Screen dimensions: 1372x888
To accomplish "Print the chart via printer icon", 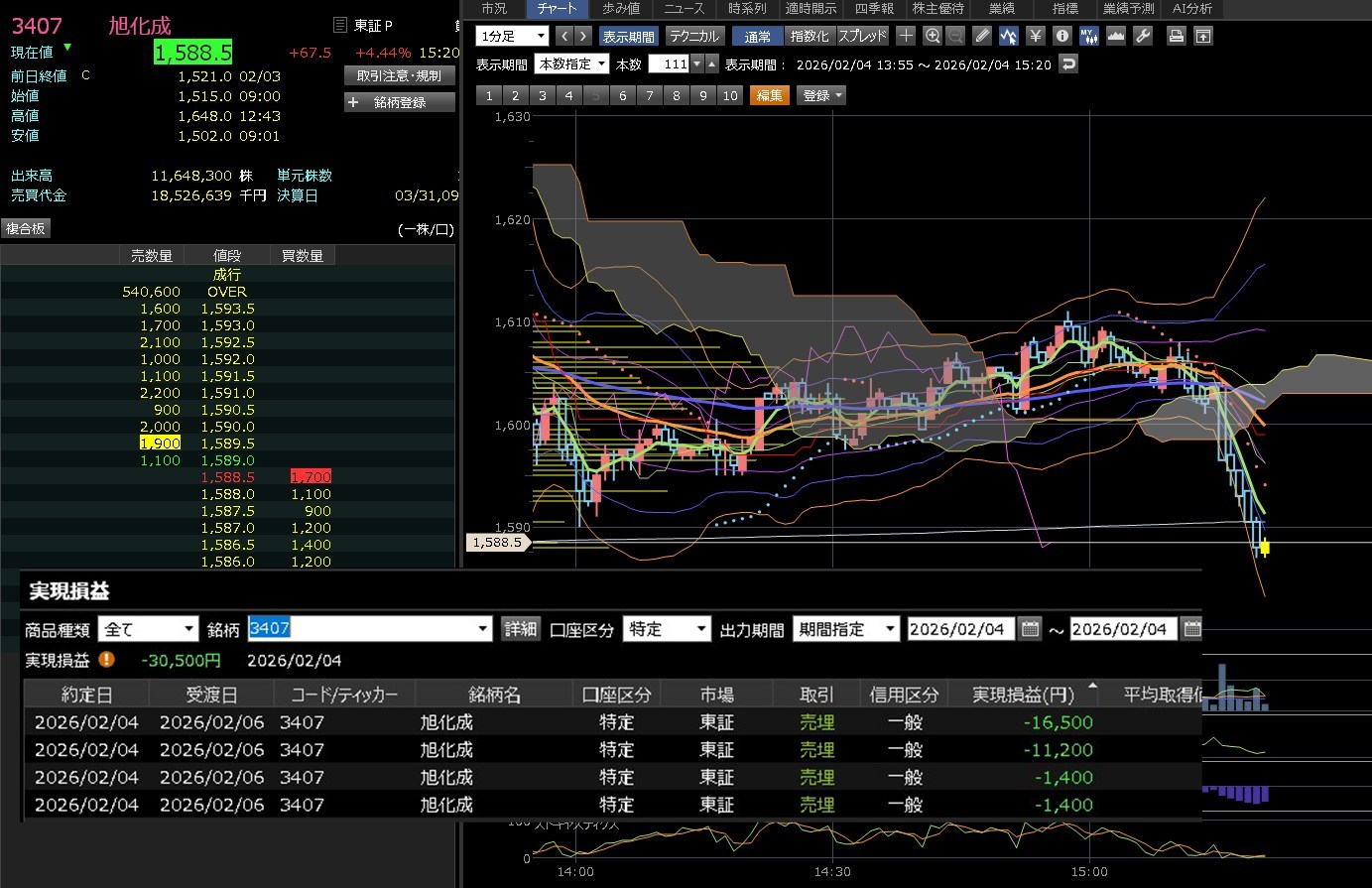I will (x=1177, y=36).
